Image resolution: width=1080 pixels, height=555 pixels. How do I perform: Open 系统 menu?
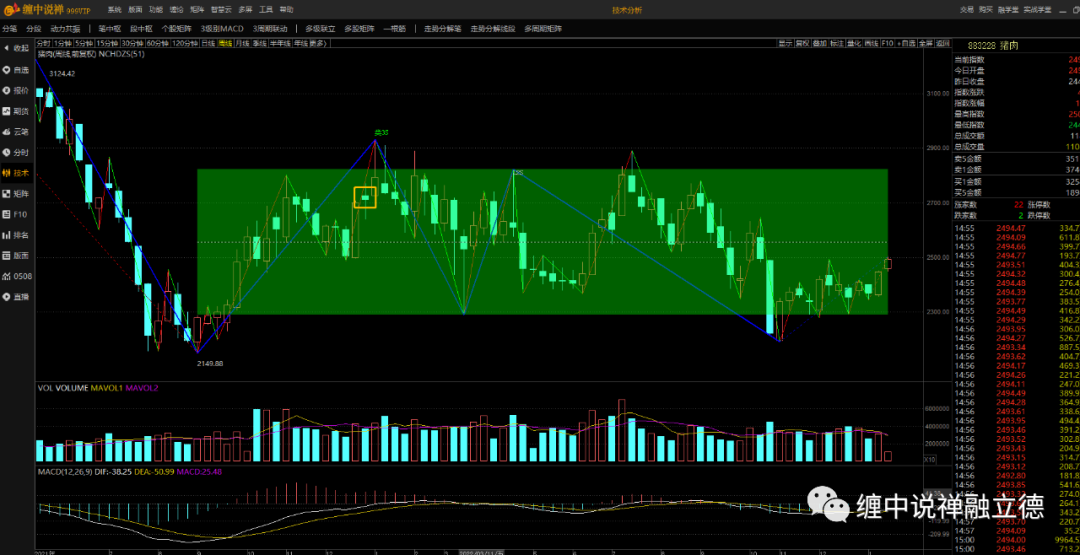pos(114,10)
